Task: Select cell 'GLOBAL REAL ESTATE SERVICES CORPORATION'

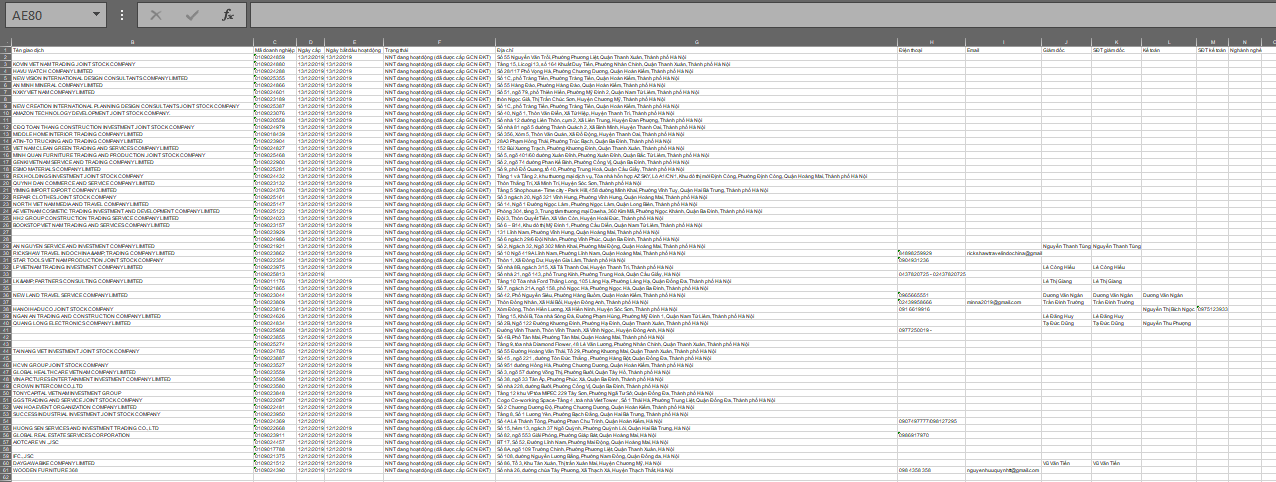Action: click(132, 436)
